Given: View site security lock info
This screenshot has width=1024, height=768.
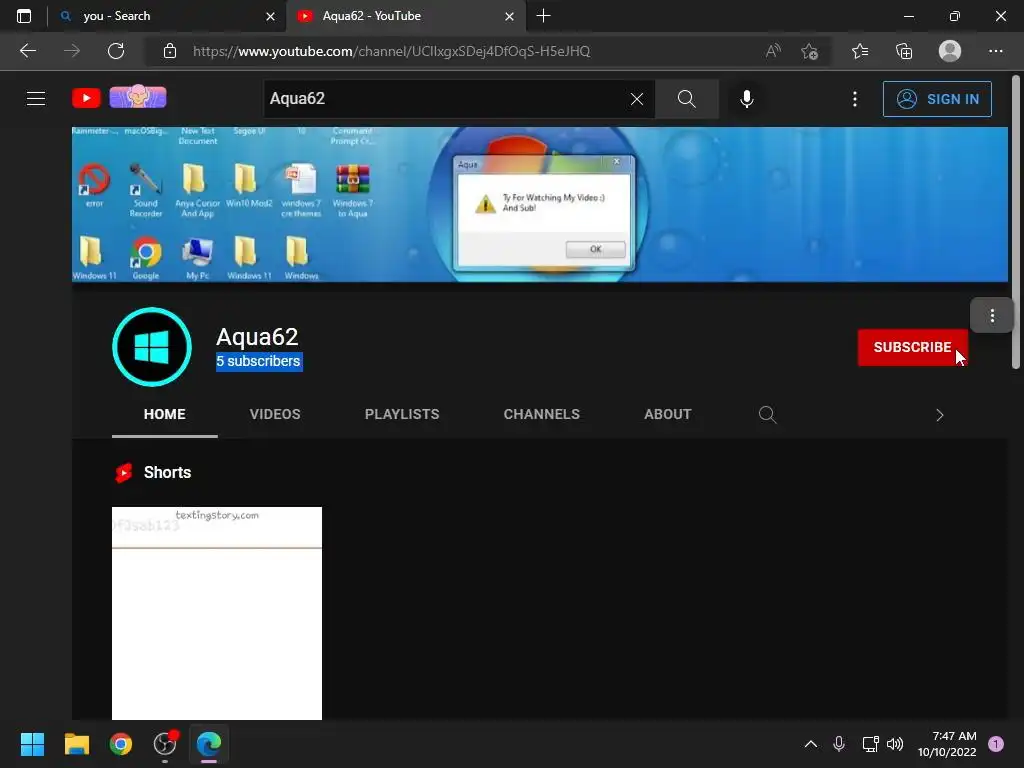Looking at the screenshot, I should 170,51.
